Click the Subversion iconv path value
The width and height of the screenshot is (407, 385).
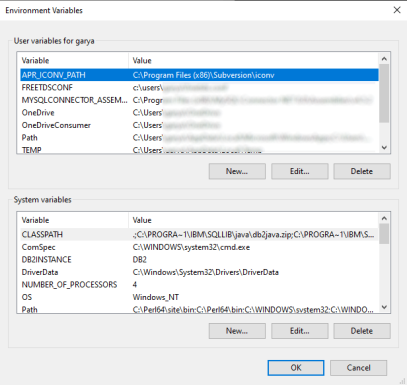coord(203,75)
